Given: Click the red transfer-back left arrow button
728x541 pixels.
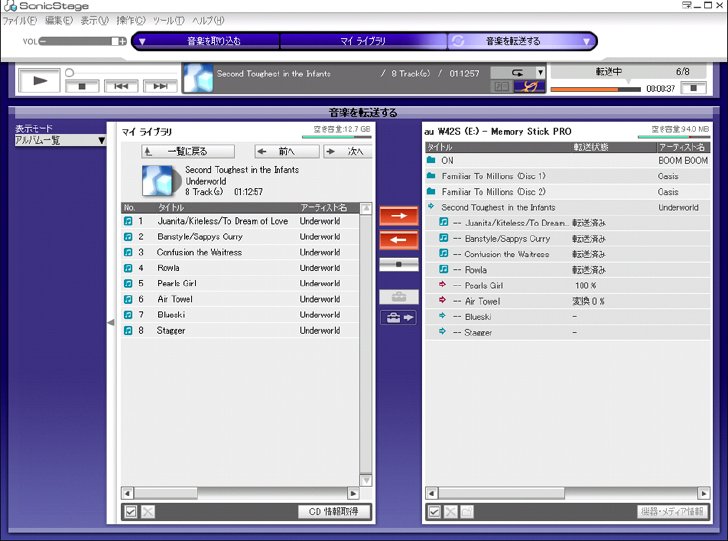Looking at the screenshot, I should pos(398,240).
